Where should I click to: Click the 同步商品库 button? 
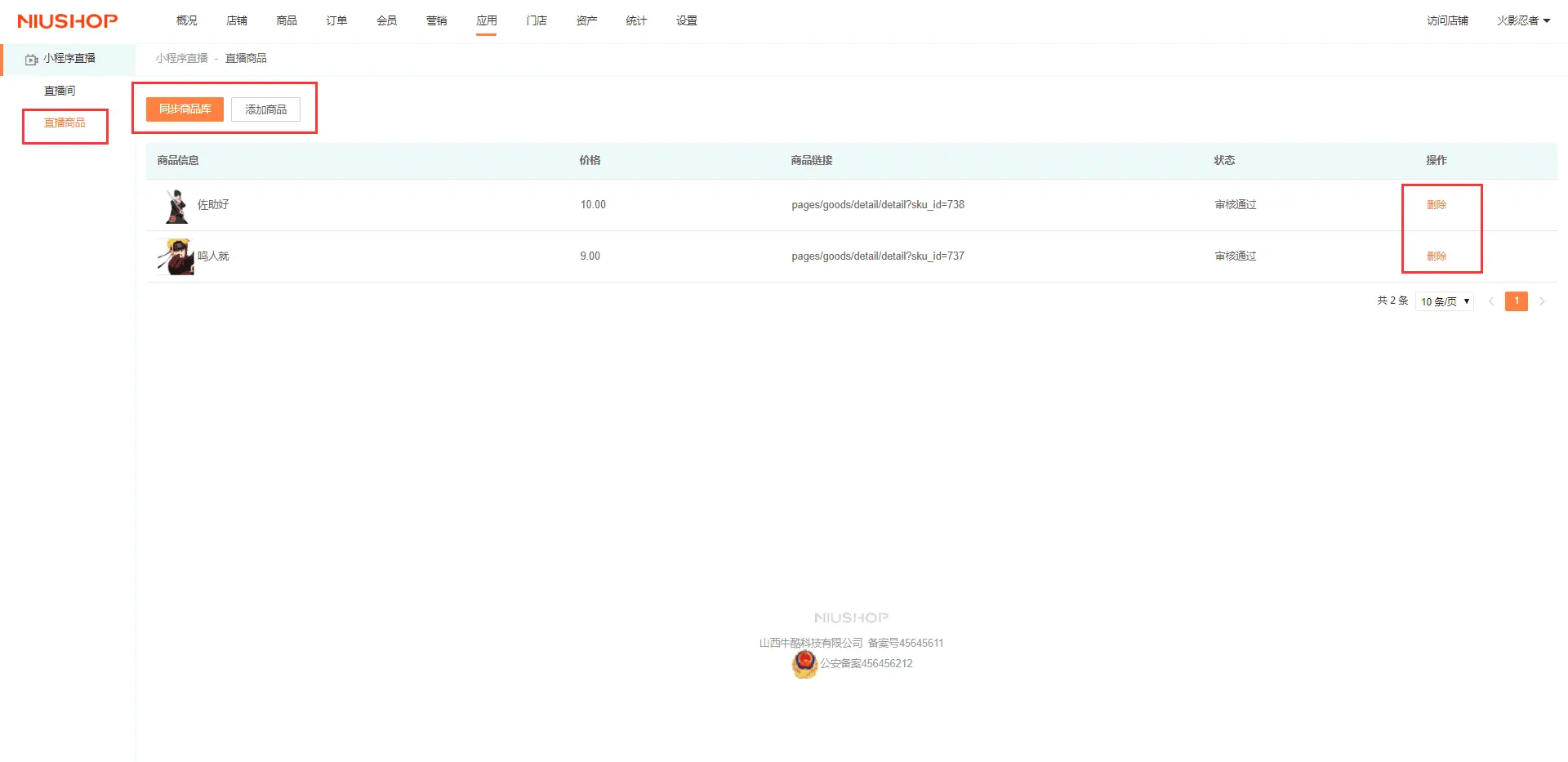[185, 109]
